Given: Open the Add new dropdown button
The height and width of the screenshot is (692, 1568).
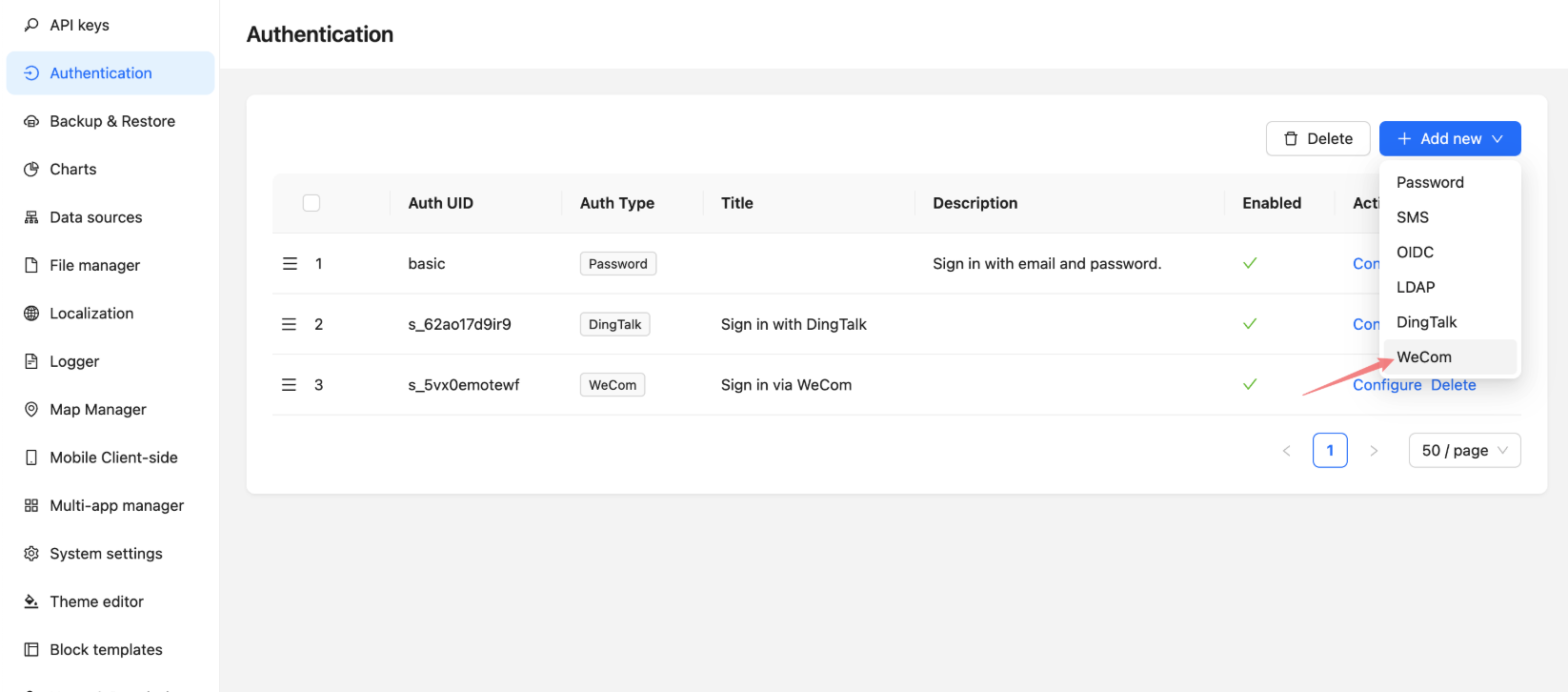Looking at the screenshot, I should pos(1449,139).
